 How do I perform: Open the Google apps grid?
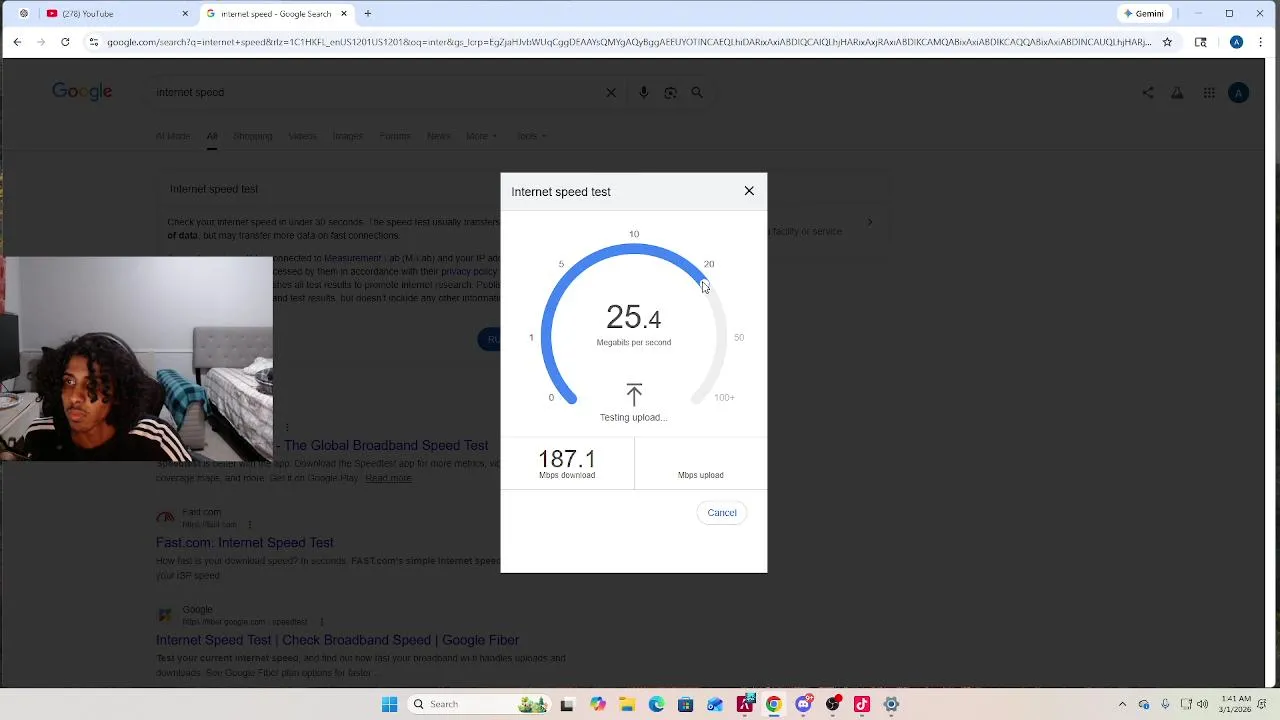(x=1209, y=93)
